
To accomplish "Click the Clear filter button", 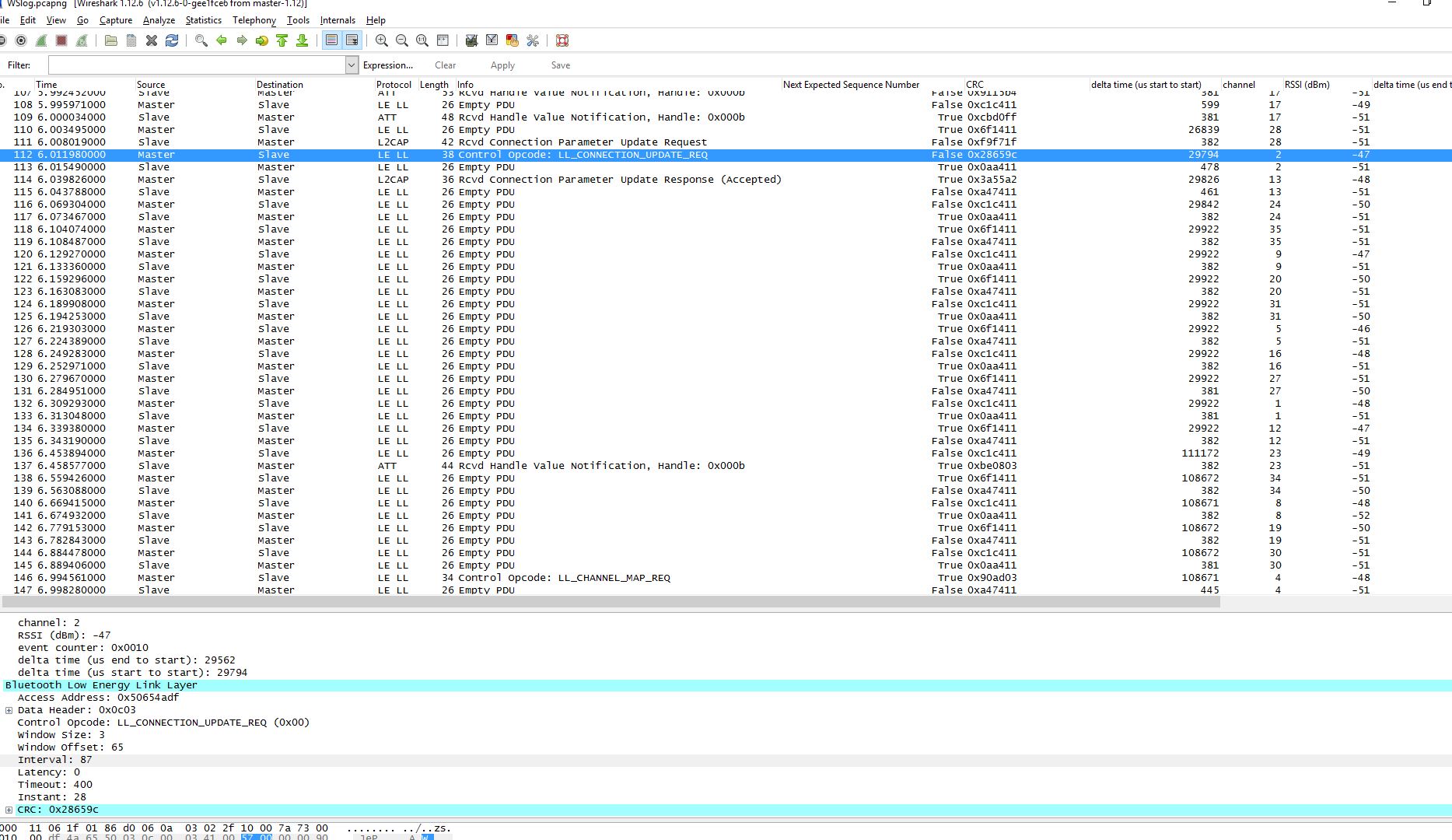I will coord(445,65).
